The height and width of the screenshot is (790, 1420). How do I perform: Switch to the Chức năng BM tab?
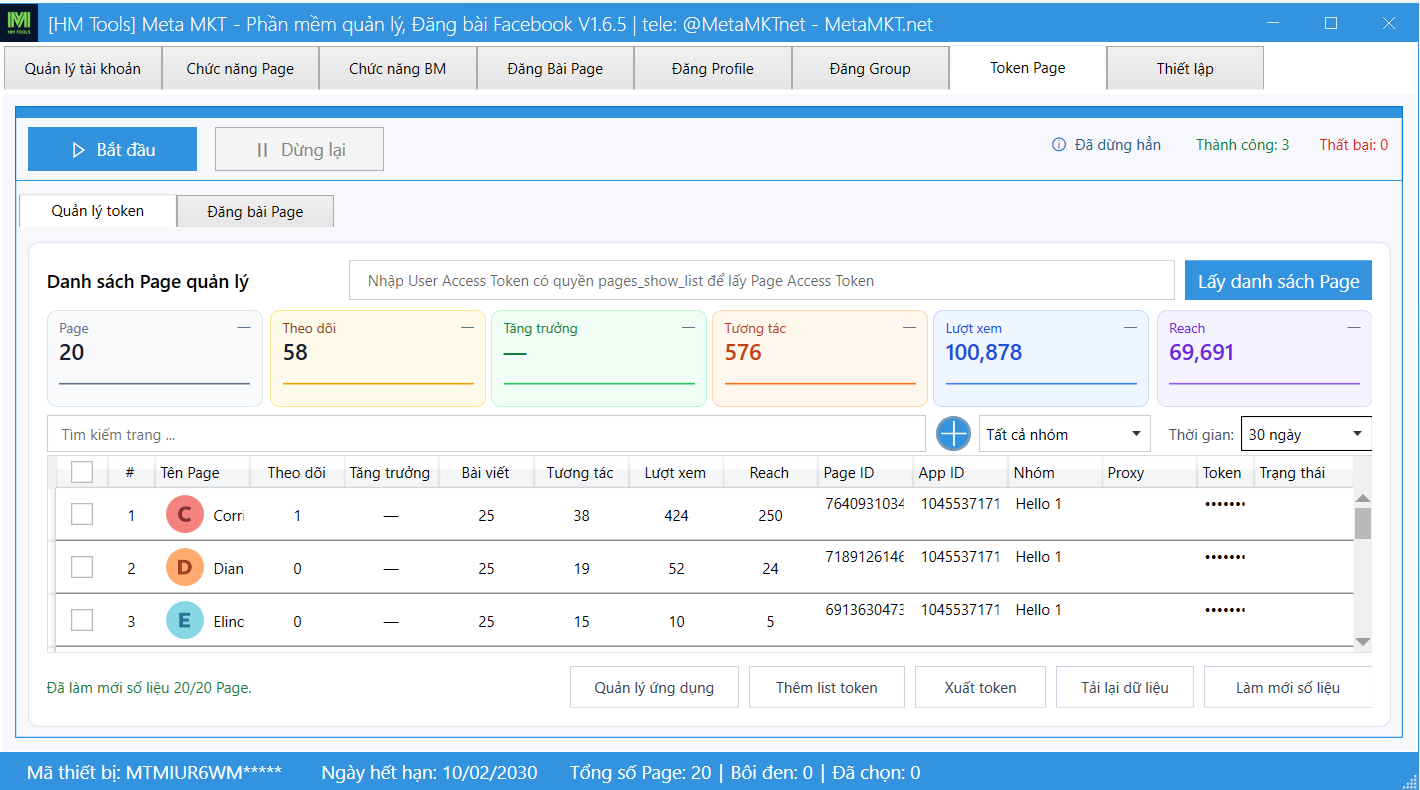pos(398,69)
